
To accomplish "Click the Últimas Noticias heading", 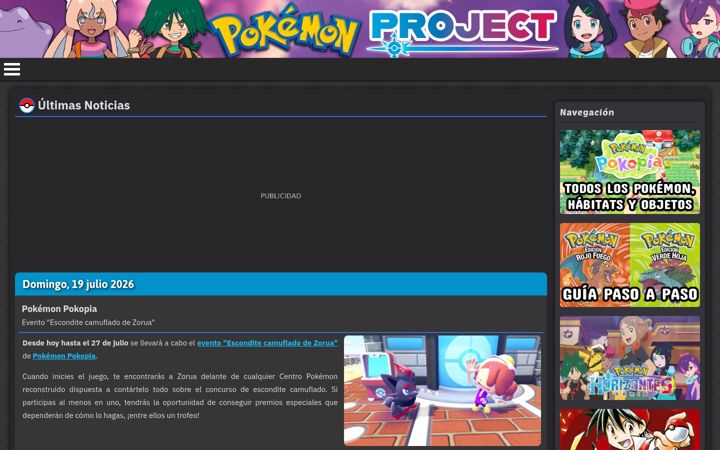I will (x=84, y=106).
